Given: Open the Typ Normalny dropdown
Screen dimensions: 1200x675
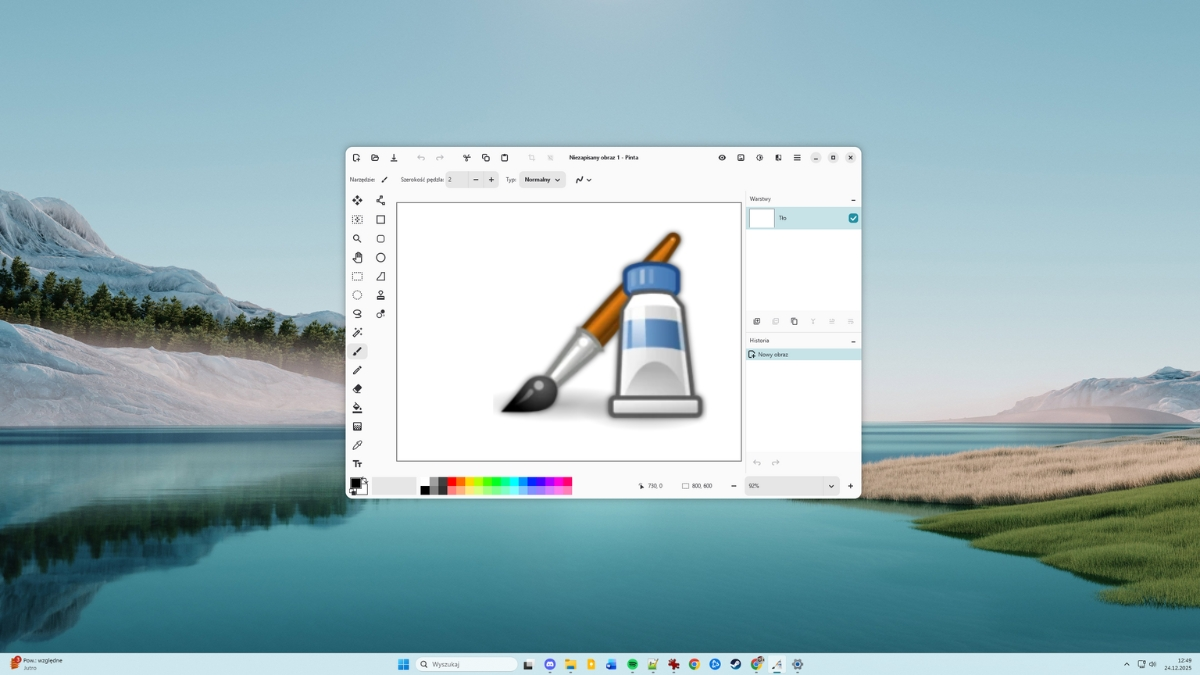Looking at the screenshot, I should pyautogui.click(x=542, y=180).
